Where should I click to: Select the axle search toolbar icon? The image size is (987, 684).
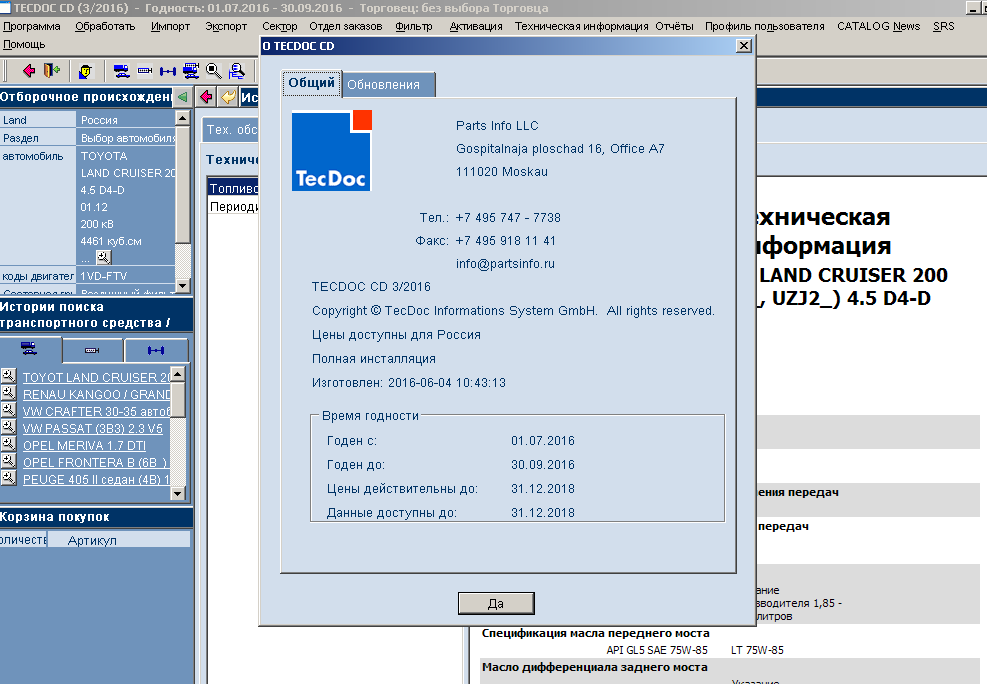167,71
